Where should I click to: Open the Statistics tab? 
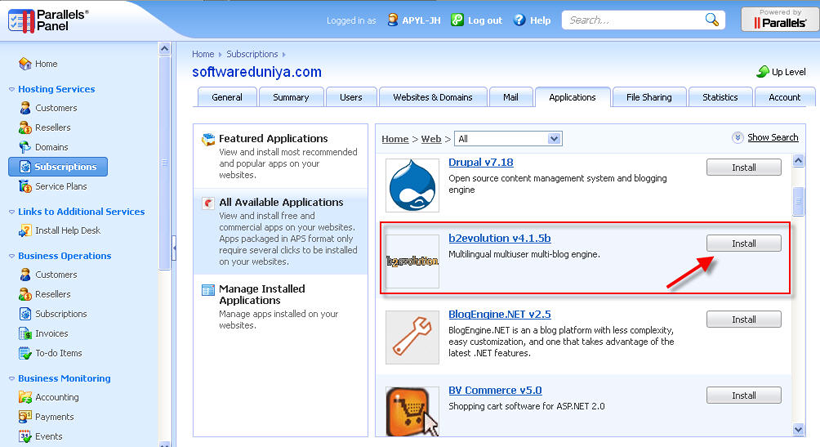click(720, 97)
